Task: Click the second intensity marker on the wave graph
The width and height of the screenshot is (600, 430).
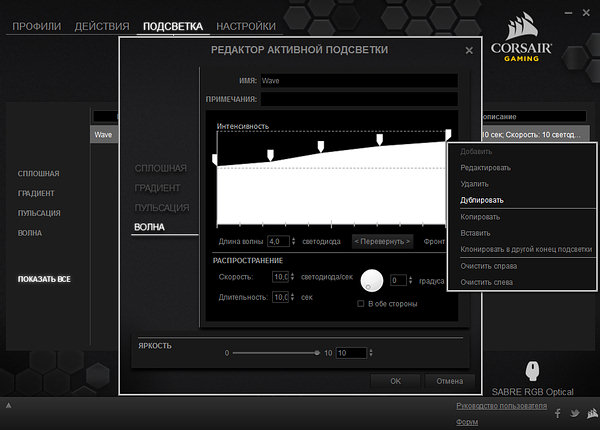Action: pos(269,153)
